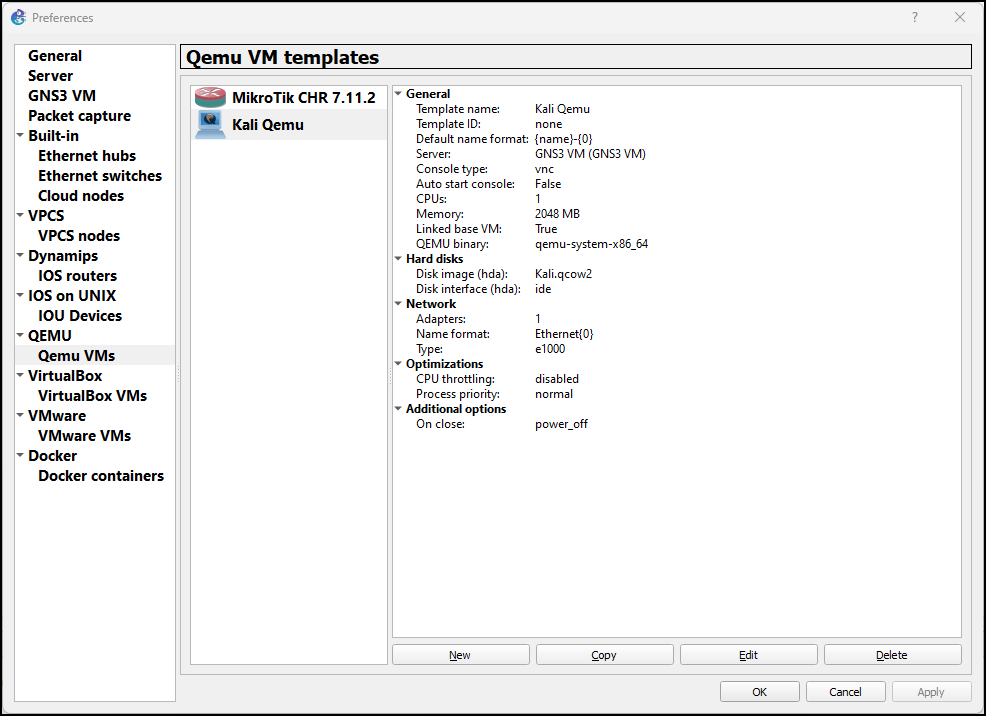986x716 pixels.
Task: Collapse the Network details group
Action: [398, 304]
